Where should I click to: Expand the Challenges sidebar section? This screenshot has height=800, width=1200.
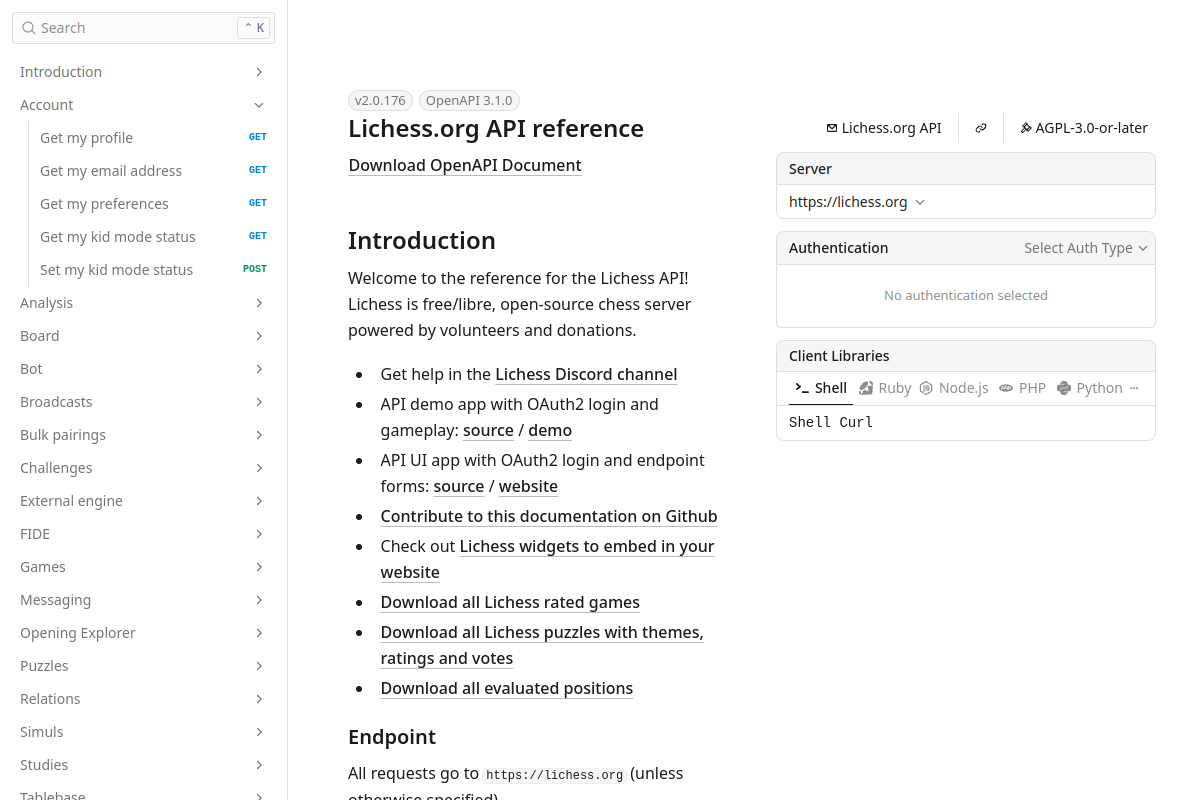click(x=259, y=468)
